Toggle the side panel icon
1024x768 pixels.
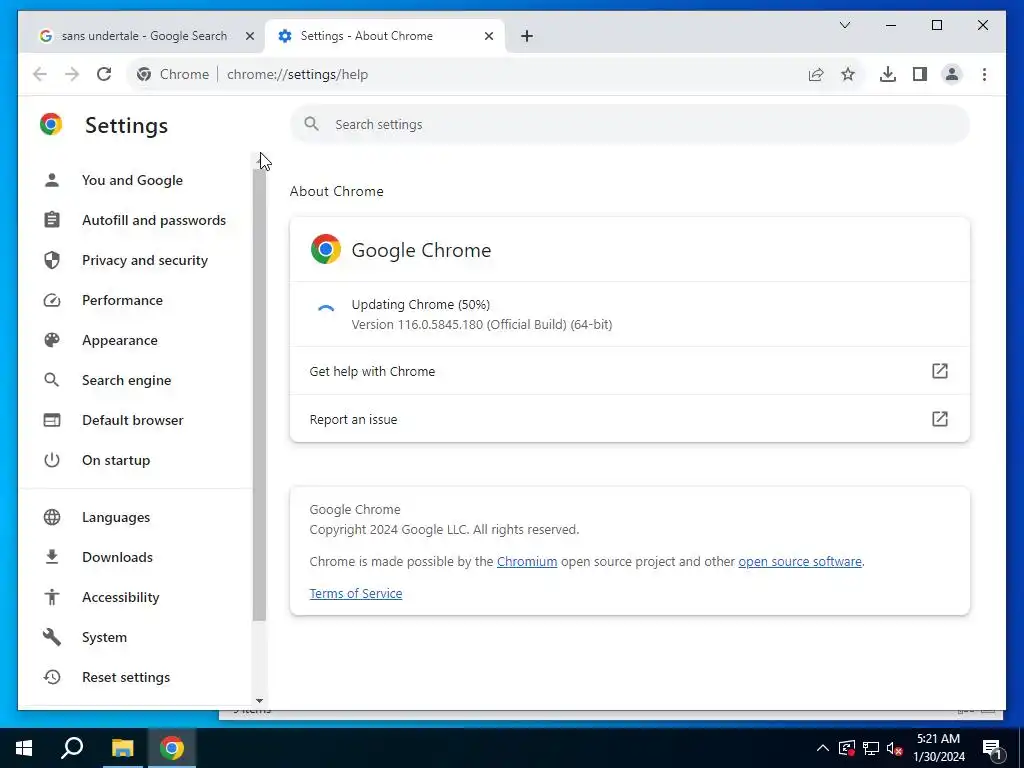tap(920, 74)
